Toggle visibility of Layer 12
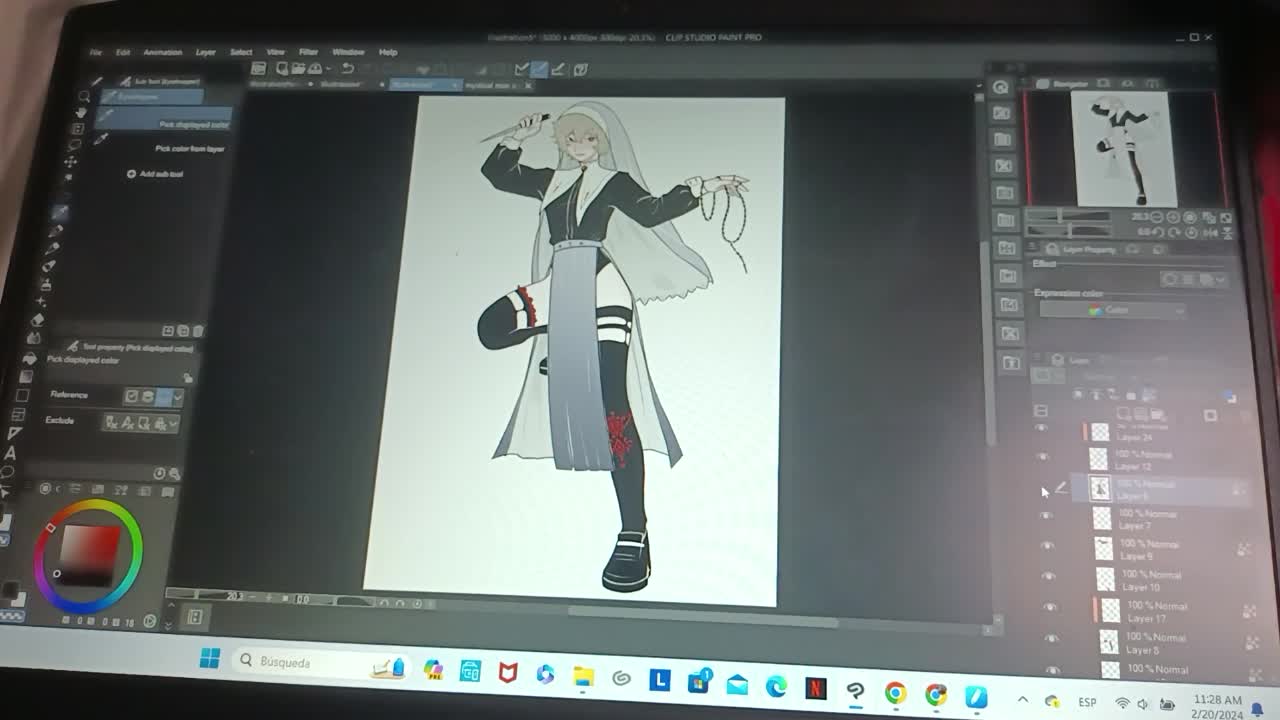 tap(1042, 458)
